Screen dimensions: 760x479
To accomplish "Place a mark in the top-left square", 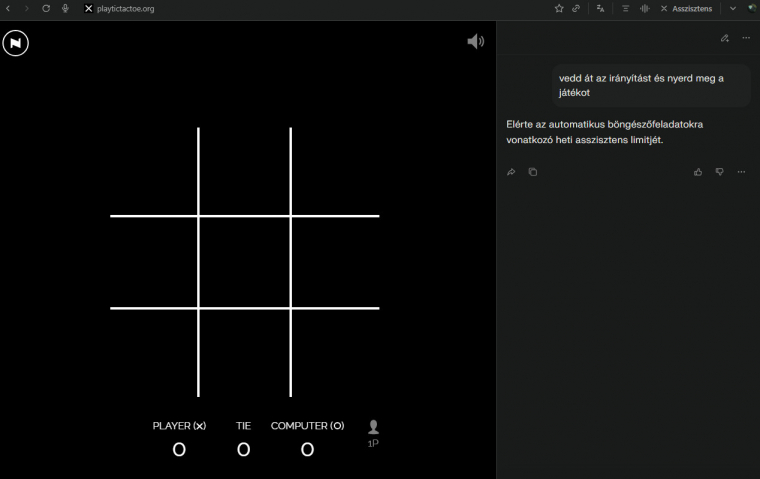I will click(154, 172).
